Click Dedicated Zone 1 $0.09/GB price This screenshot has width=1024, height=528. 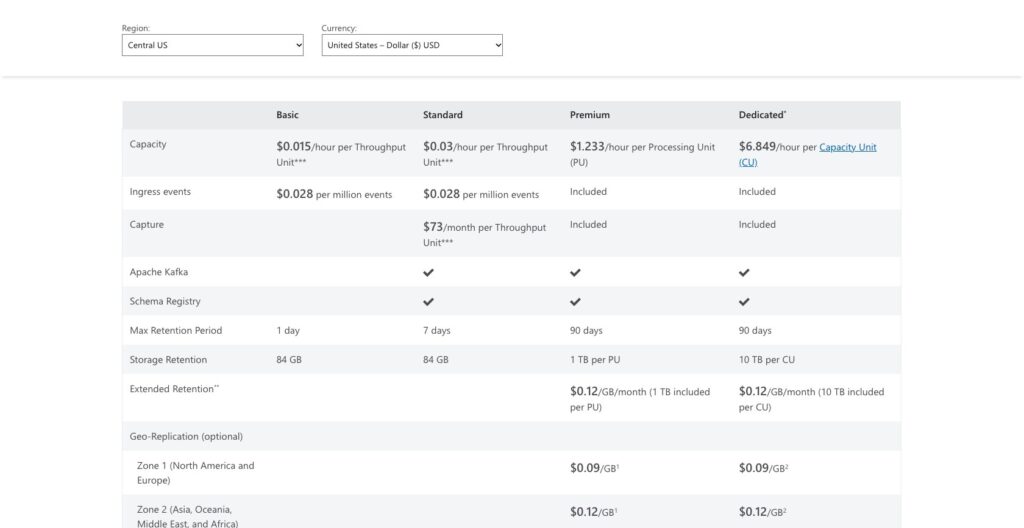click(x=763, y=468)
